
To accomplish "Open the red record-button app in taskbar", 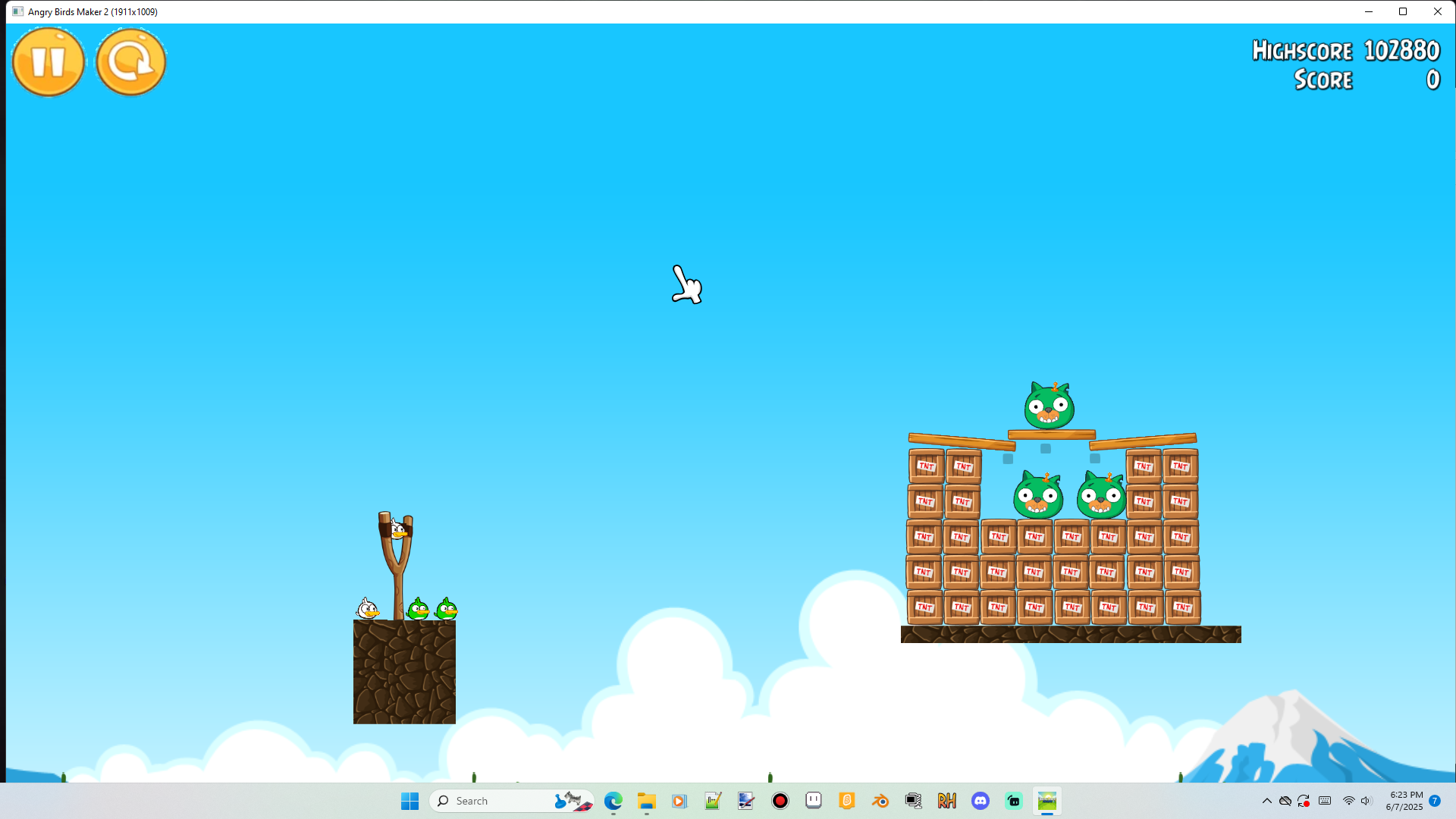I will point(780,801).
